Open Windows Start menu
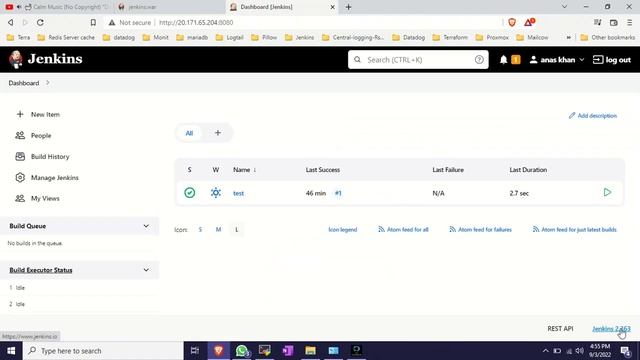 [x=11, y=351]
